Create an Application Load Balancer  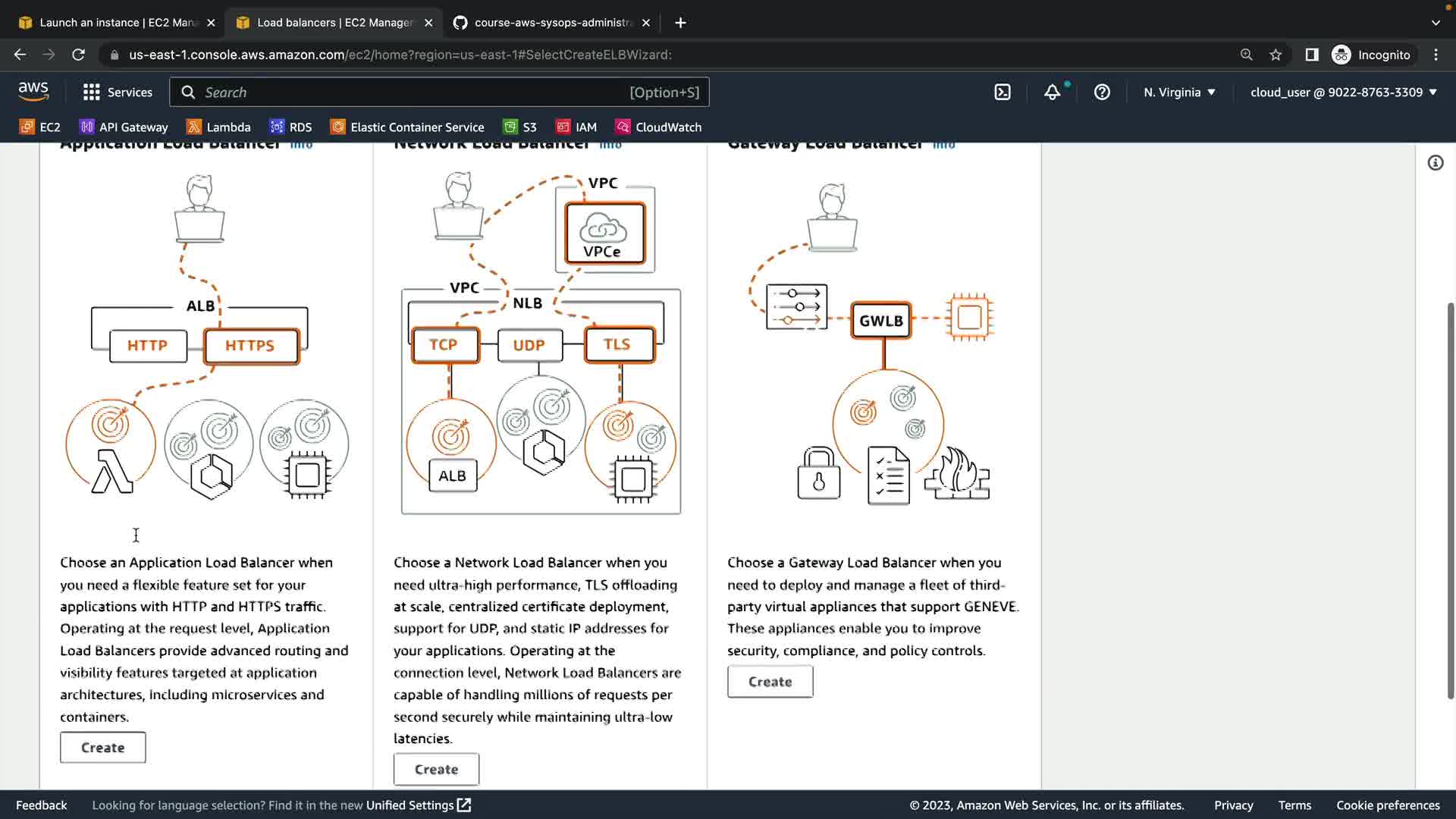point(103,748)
